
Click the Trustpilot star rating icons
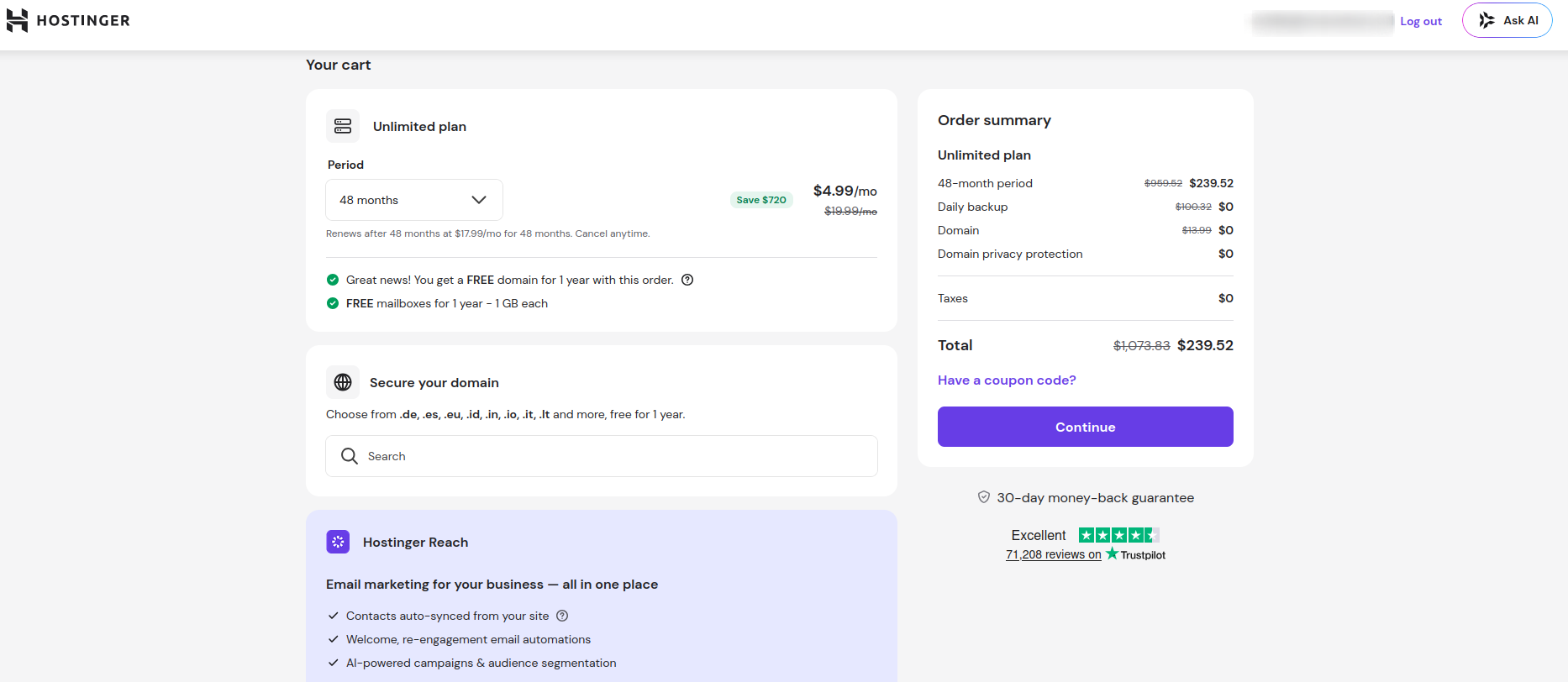pos(1119,535)
